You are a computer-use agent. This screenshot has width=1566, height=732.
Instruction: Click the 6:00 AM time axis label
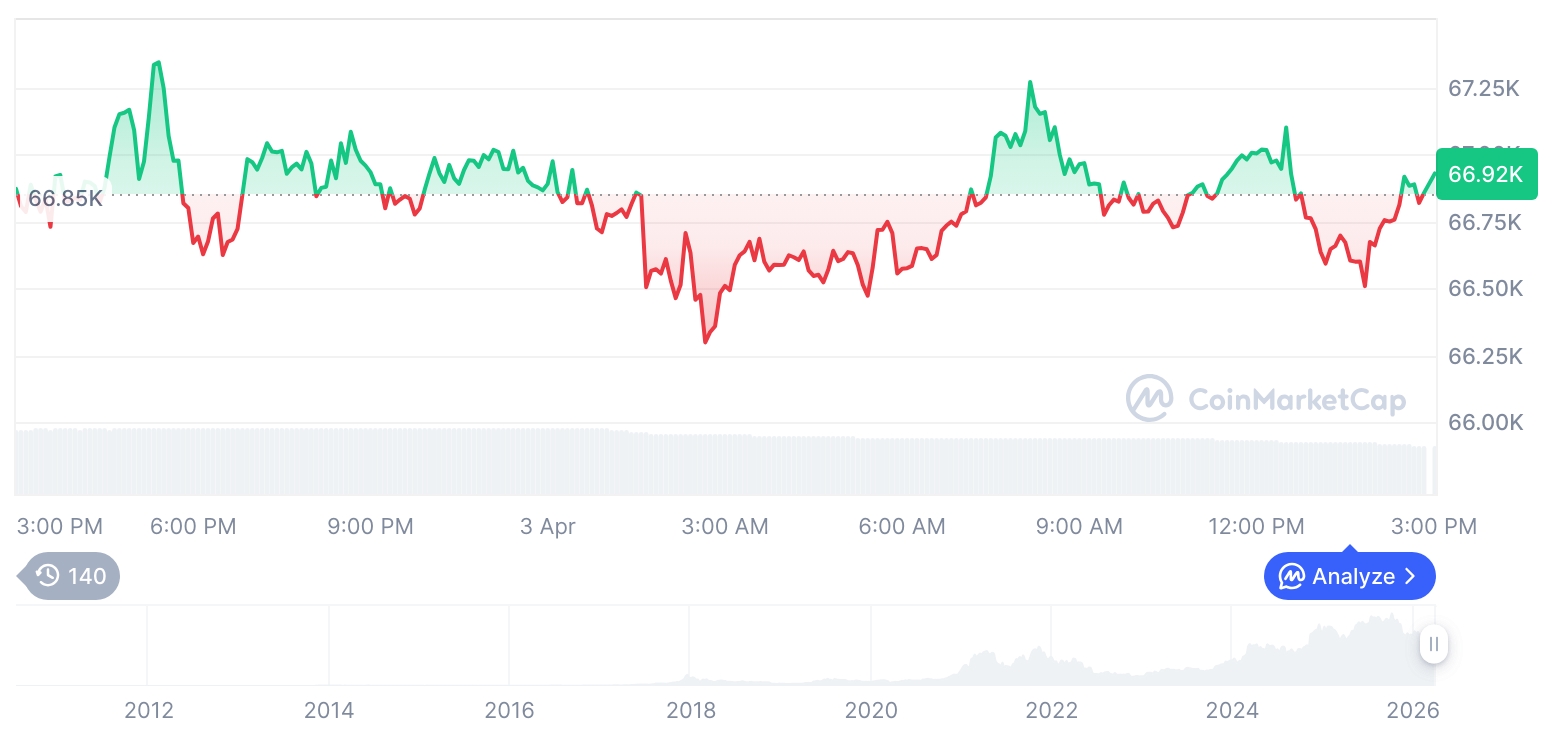click(x=902, y=527)
